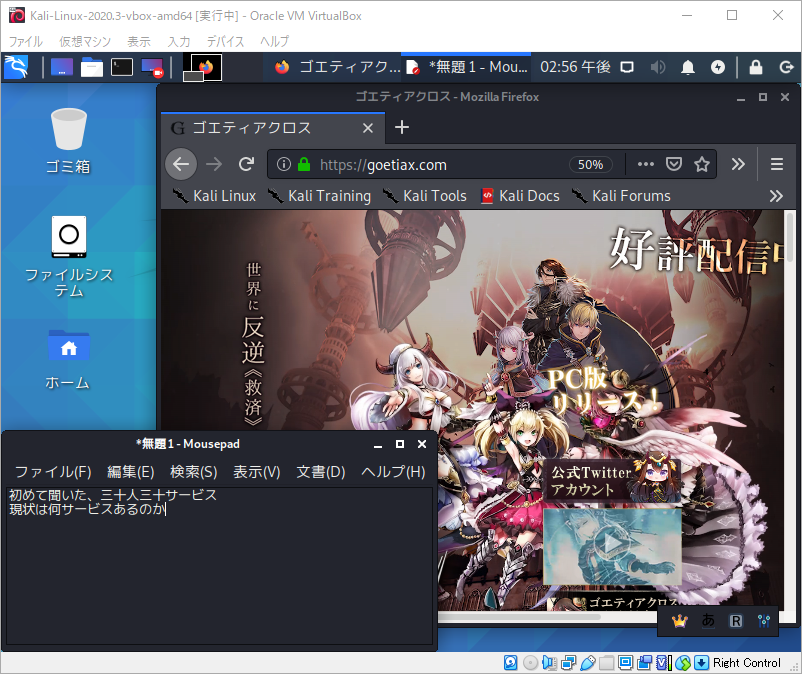This screenshot has width=802, height=674.
Task: Open the power manager lightning icon
Action: tap(718, 67)
